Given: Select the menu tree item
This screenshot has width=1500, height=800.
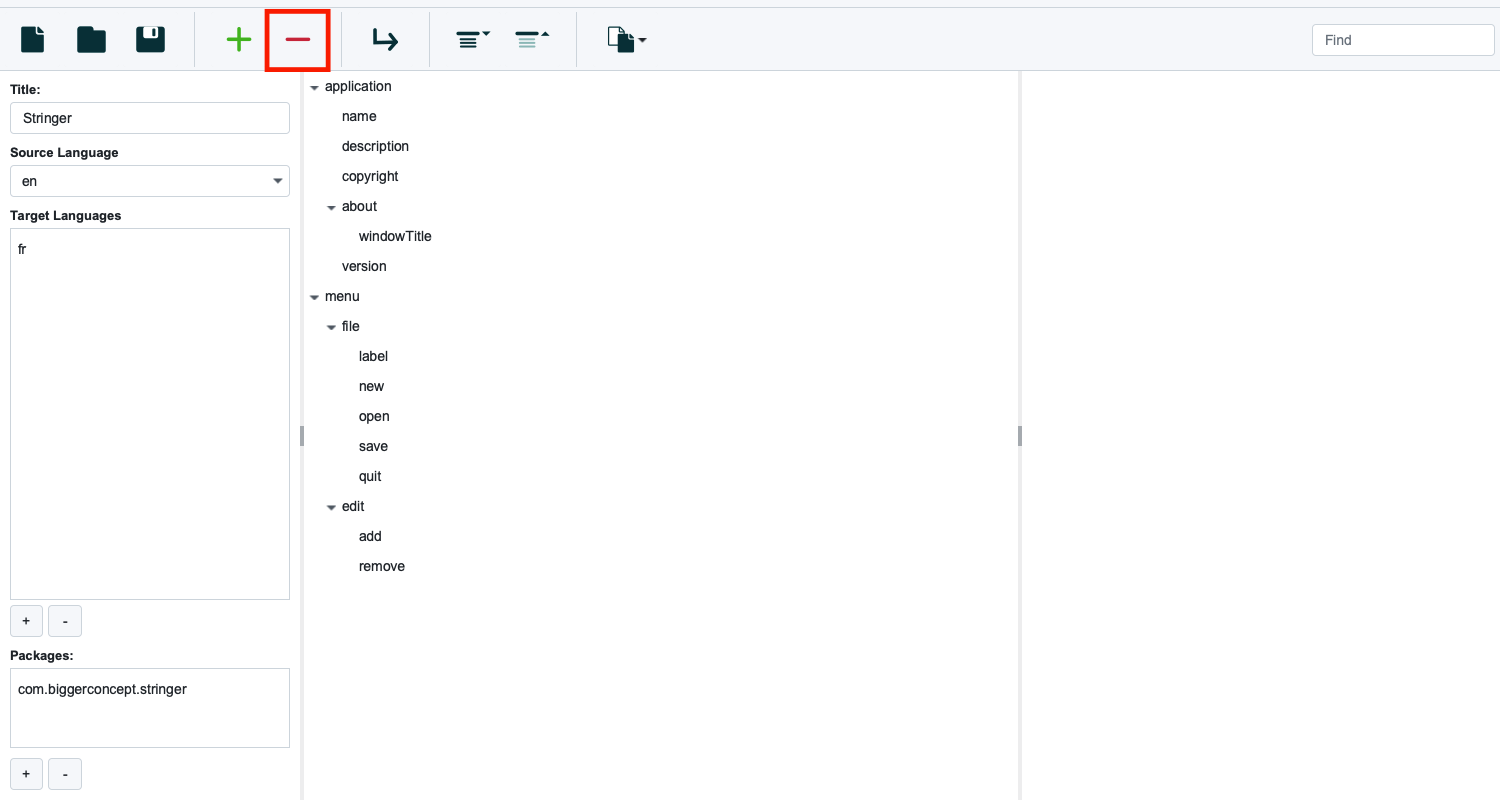Looking at the screenshot, I should tap(342, 296).
